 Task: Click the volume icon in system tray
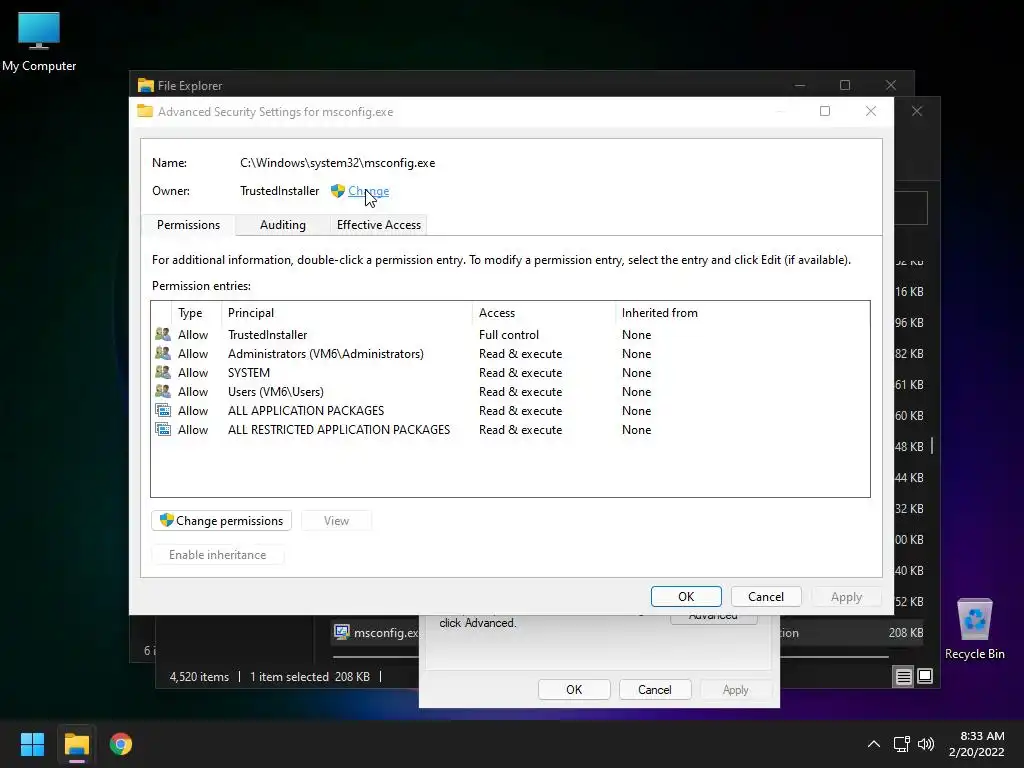click(x=925, y=744)
